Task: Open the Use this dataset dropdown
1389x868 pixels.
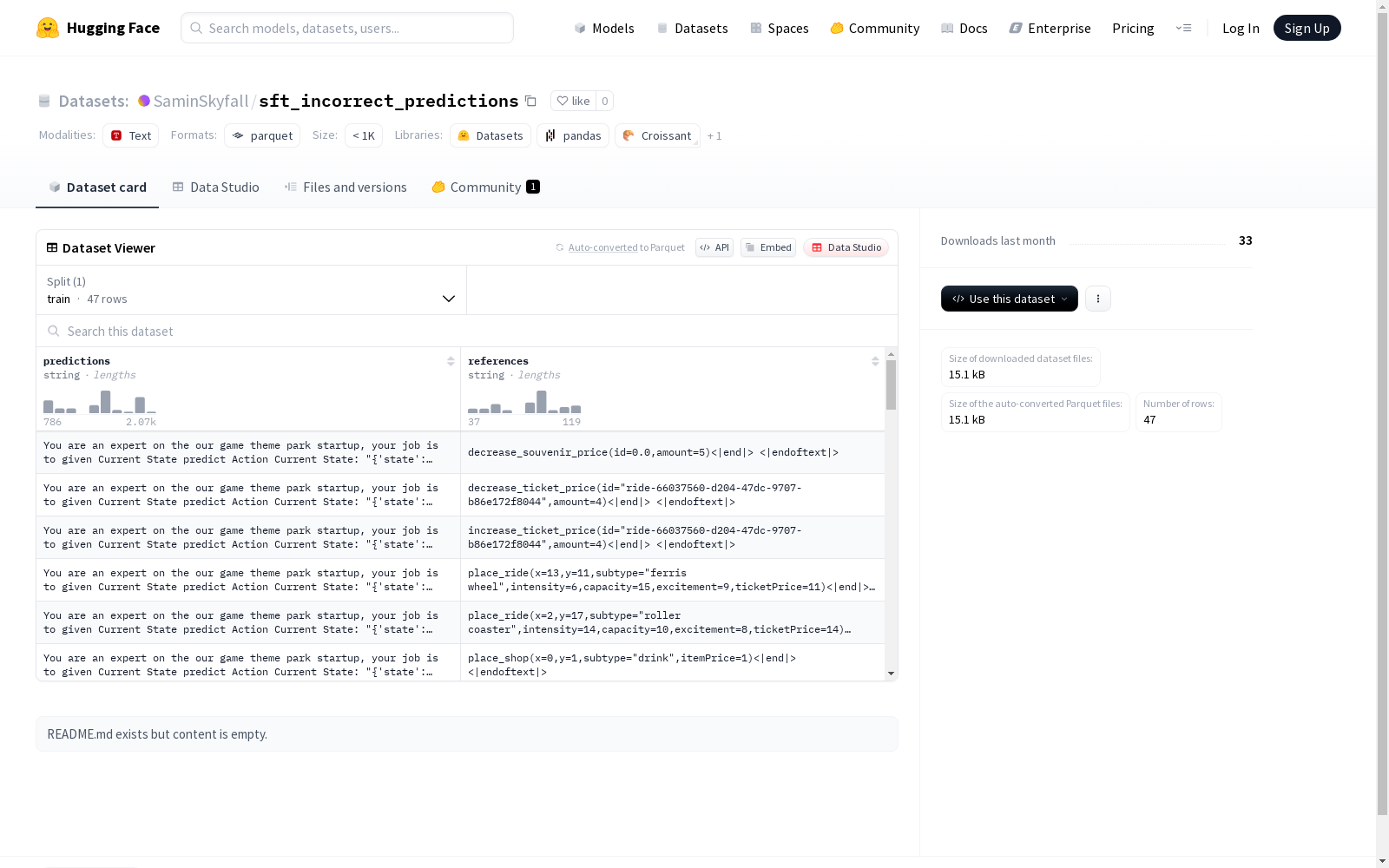Action: point(1010,299)
